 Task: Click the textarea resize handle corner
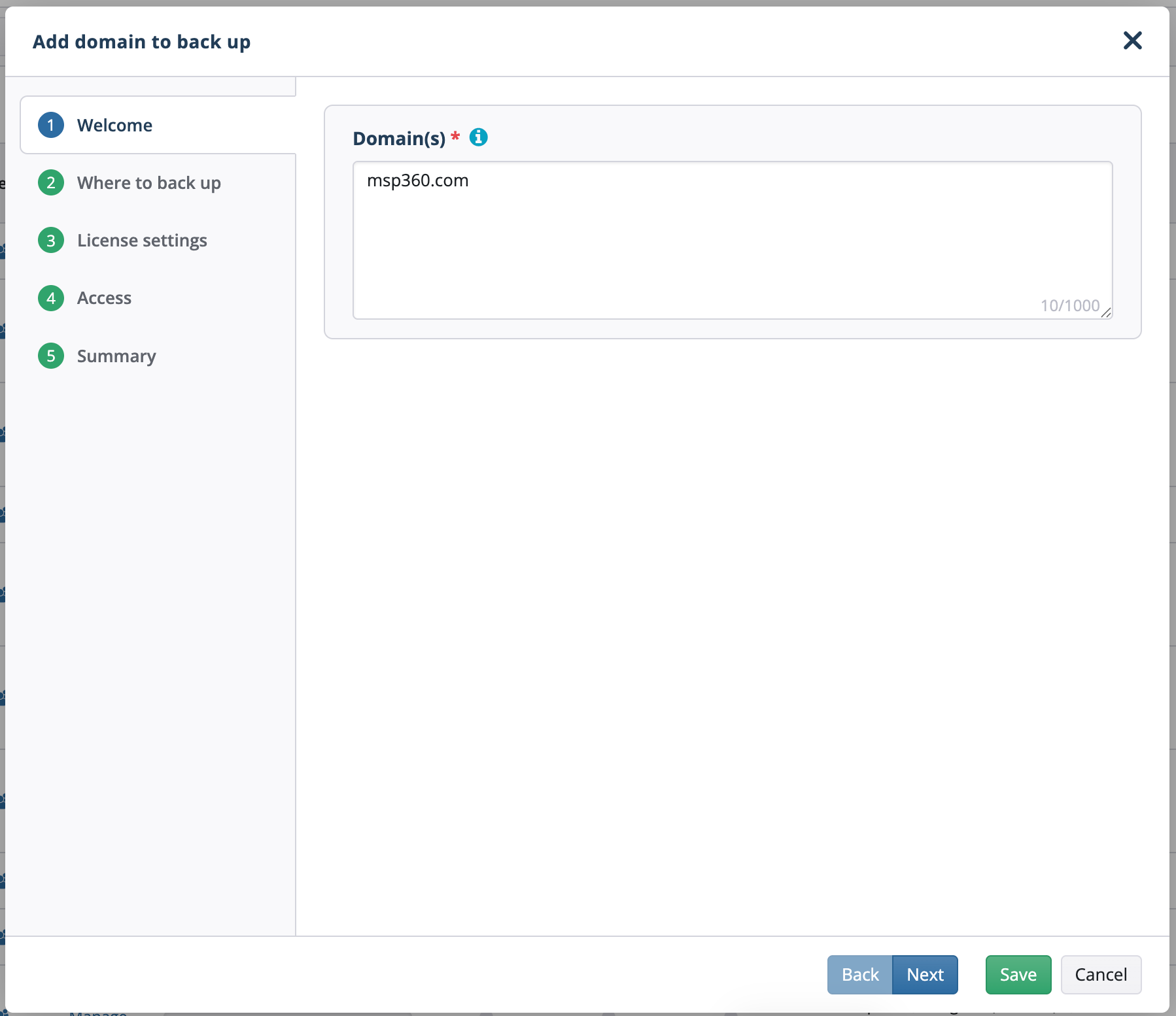(x=1106, y=313)
